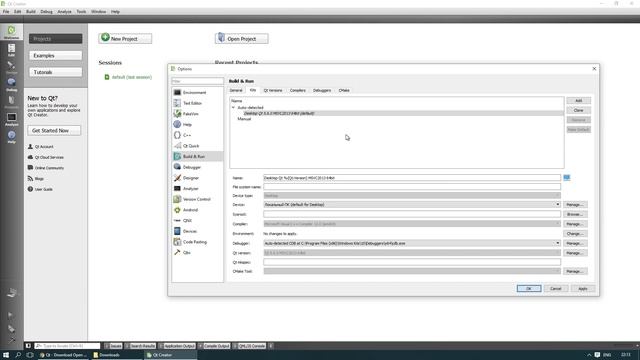Switch to Compilers tab

point(298,90)
